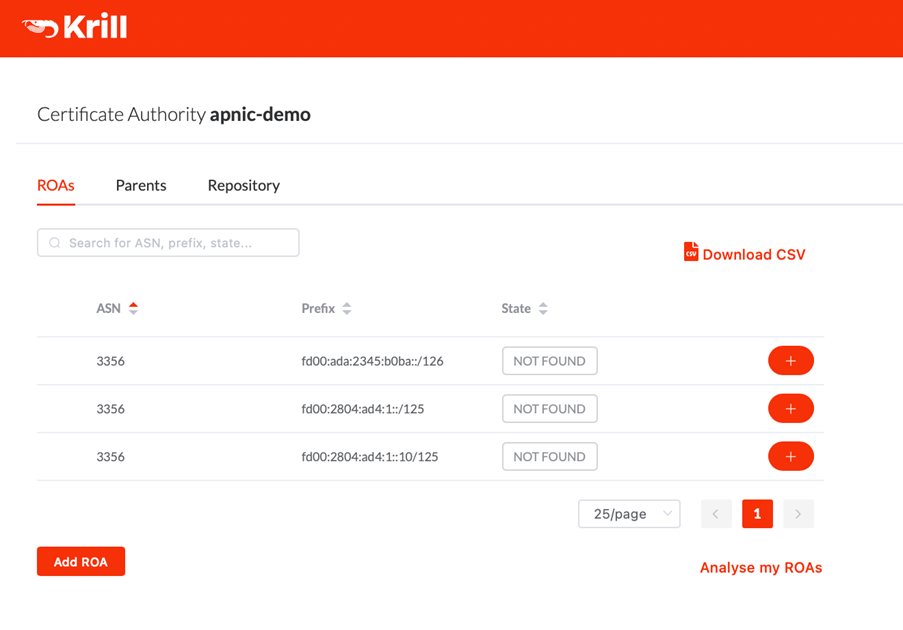Viewport: 903px width, 630px height.
Task: Switch to the Parents tab
Action: click(x=141, y=185)
